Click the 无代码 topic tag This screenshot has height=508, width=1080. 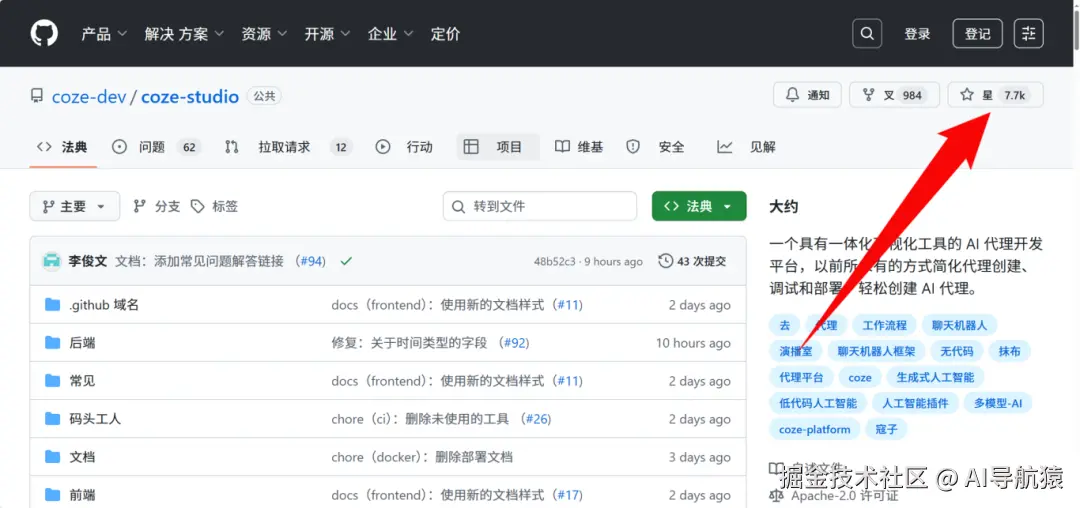pos(957,351)
